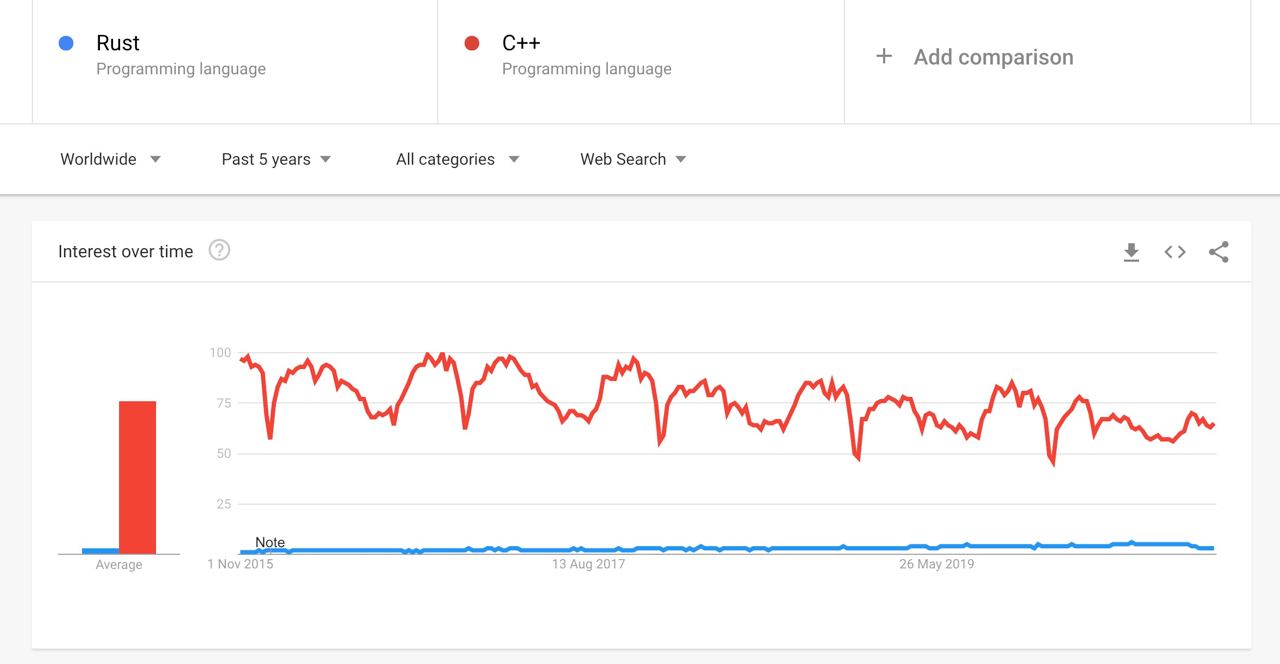This screenshot has height=664, width=1280.
Task: Click the blue Rust average bar
Action: click(100, 550)
